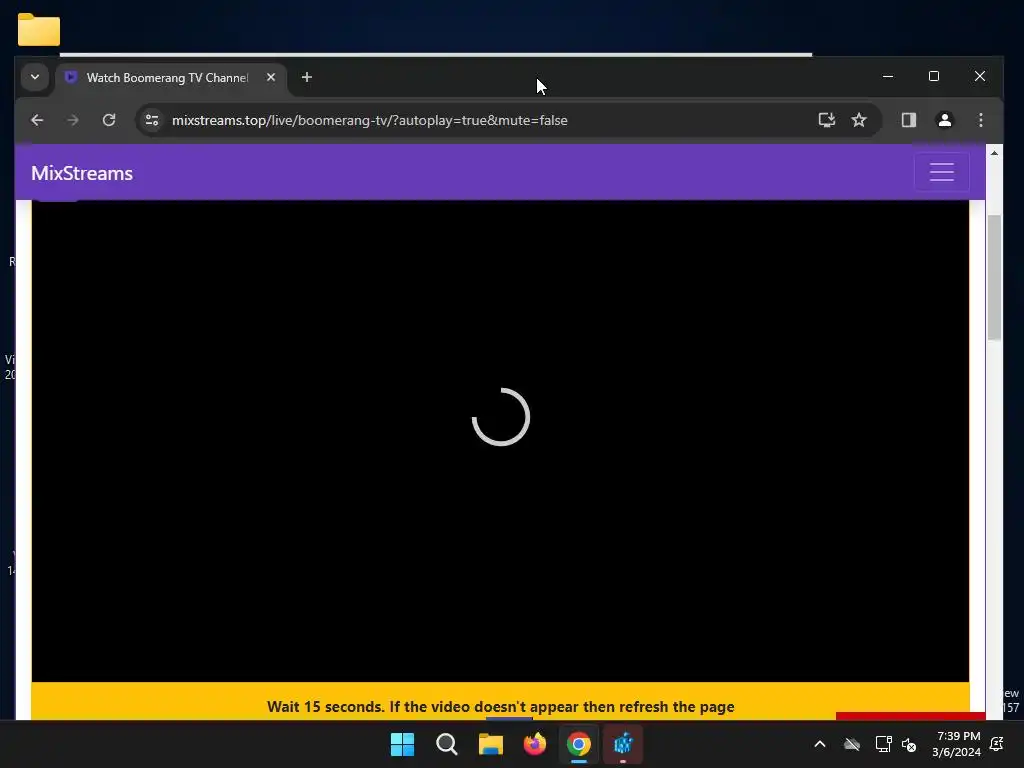The height and width of the screenshot is (768, 1024).
Task: Click the address bar URL
Action: pos(370,120)
